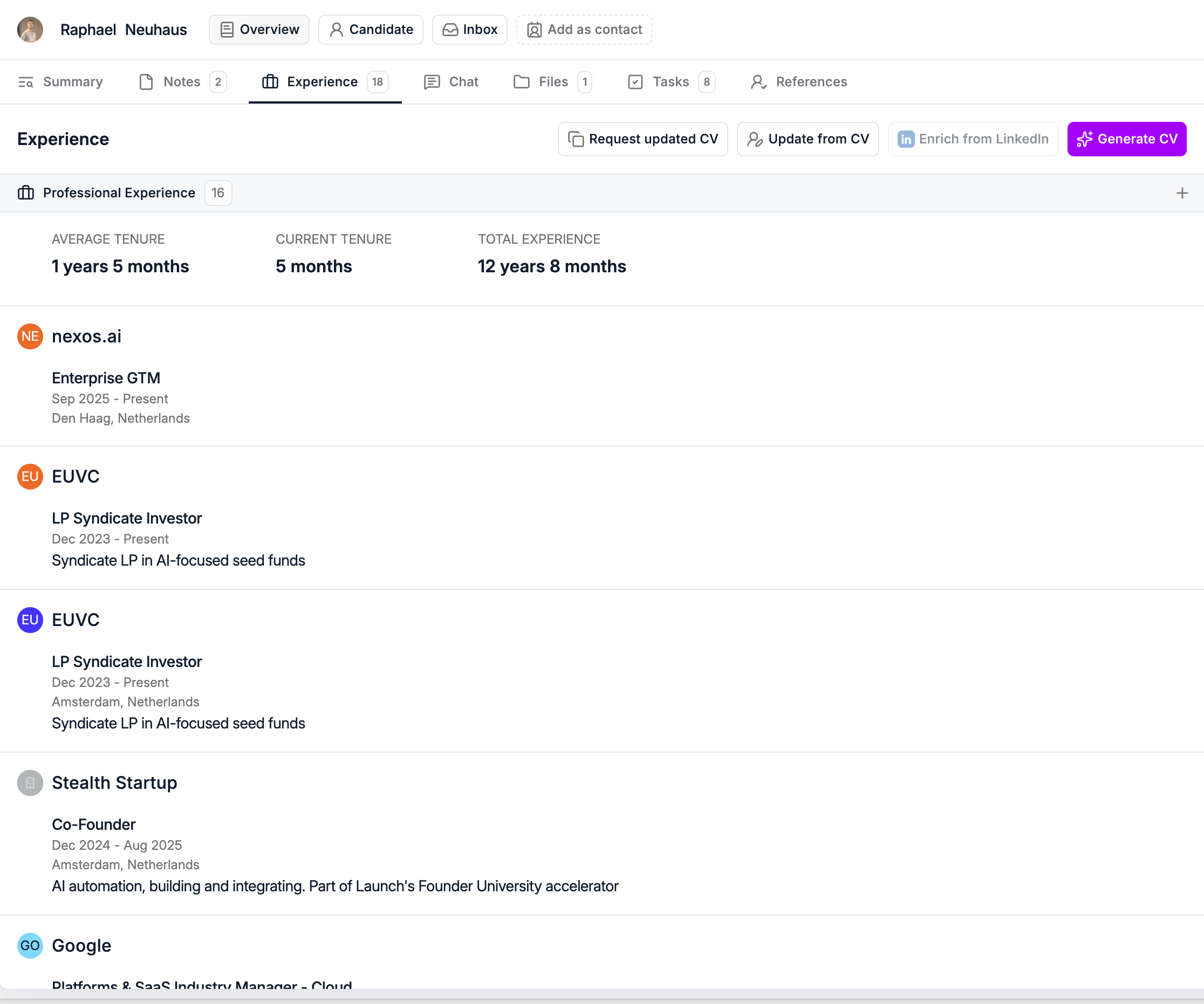This screenshot has width=1204, height=1004.
Task: Click the average tenure value 1 years 5 months
Action: tap(120, 266)
